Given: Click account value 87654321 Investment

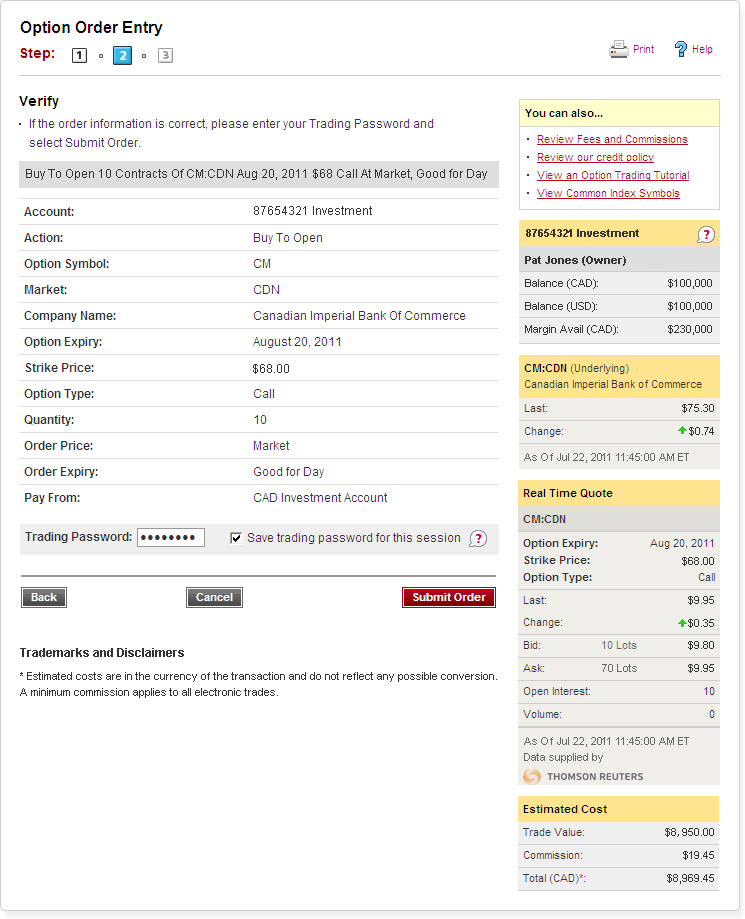Looking at the screenshot, I should (x=312, y=211).
